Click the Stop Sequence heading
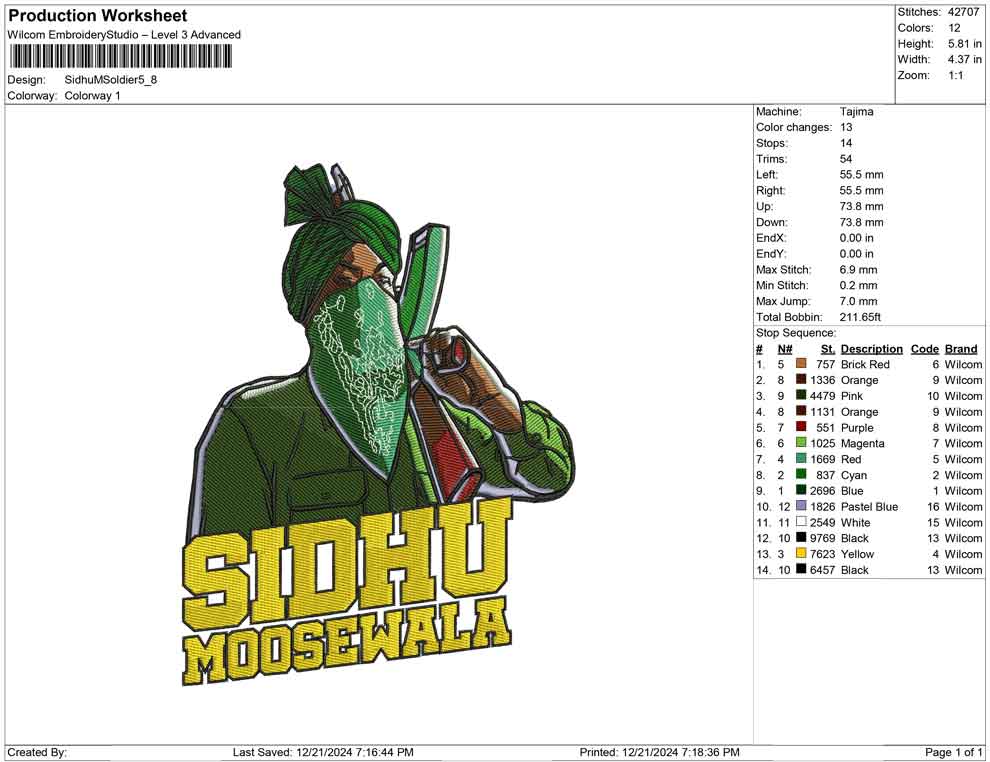 point(796,332)
